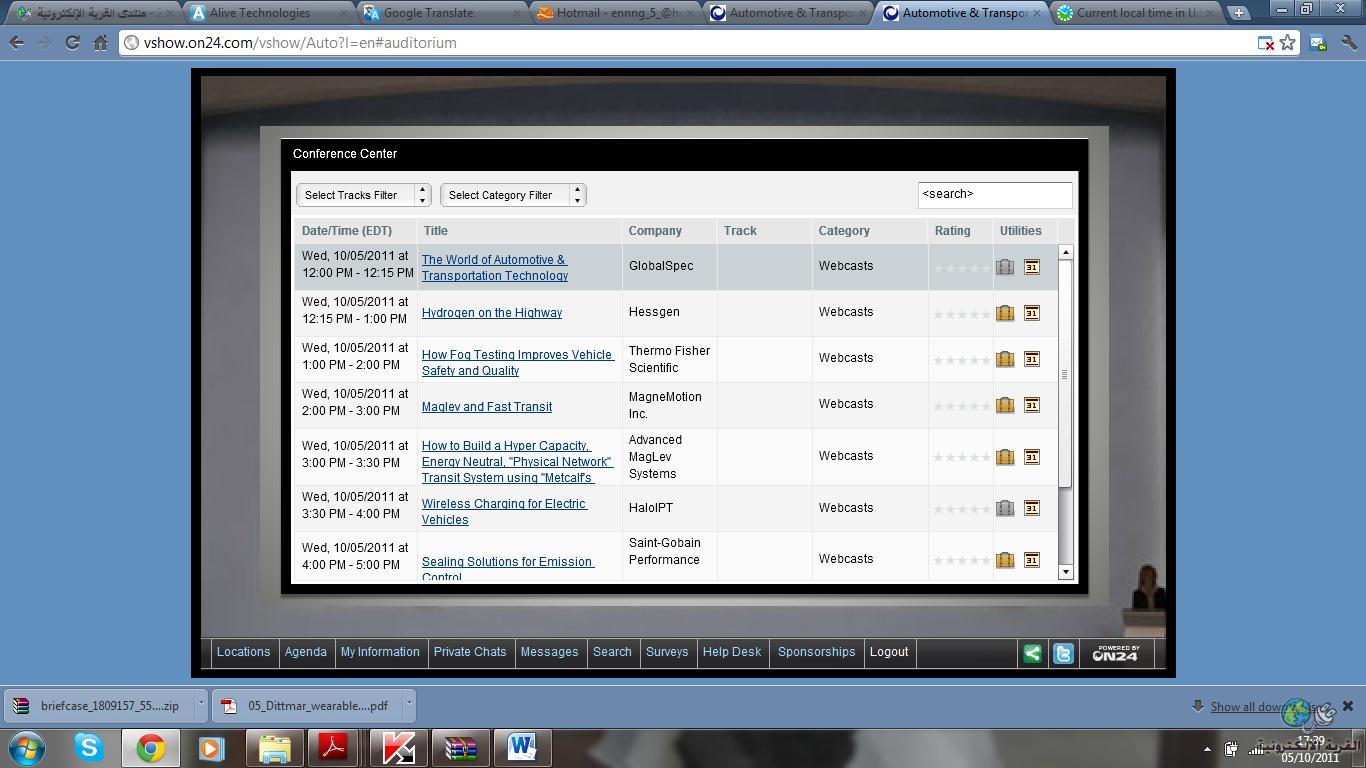Click the conference search input field
The width and height of the screenshot is (1366, 768).
(x=995, y=195)
